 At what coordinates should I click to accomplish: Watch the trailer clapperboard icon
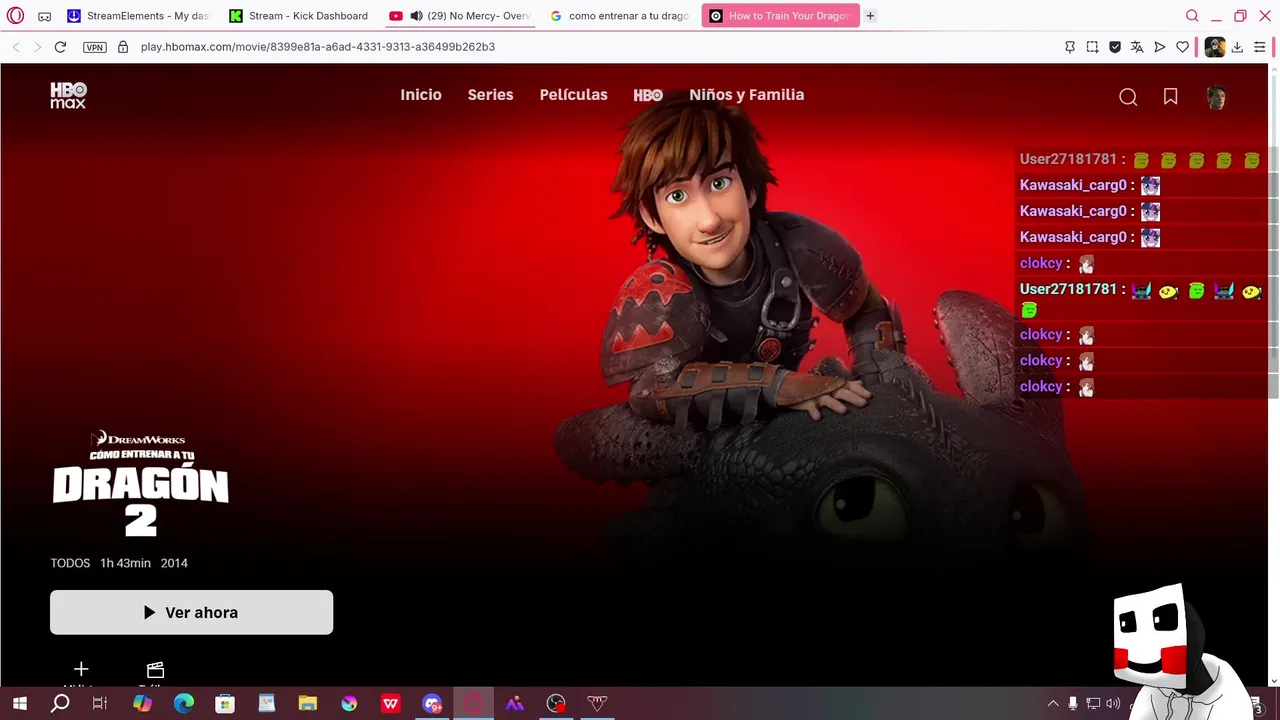(155, 670)
